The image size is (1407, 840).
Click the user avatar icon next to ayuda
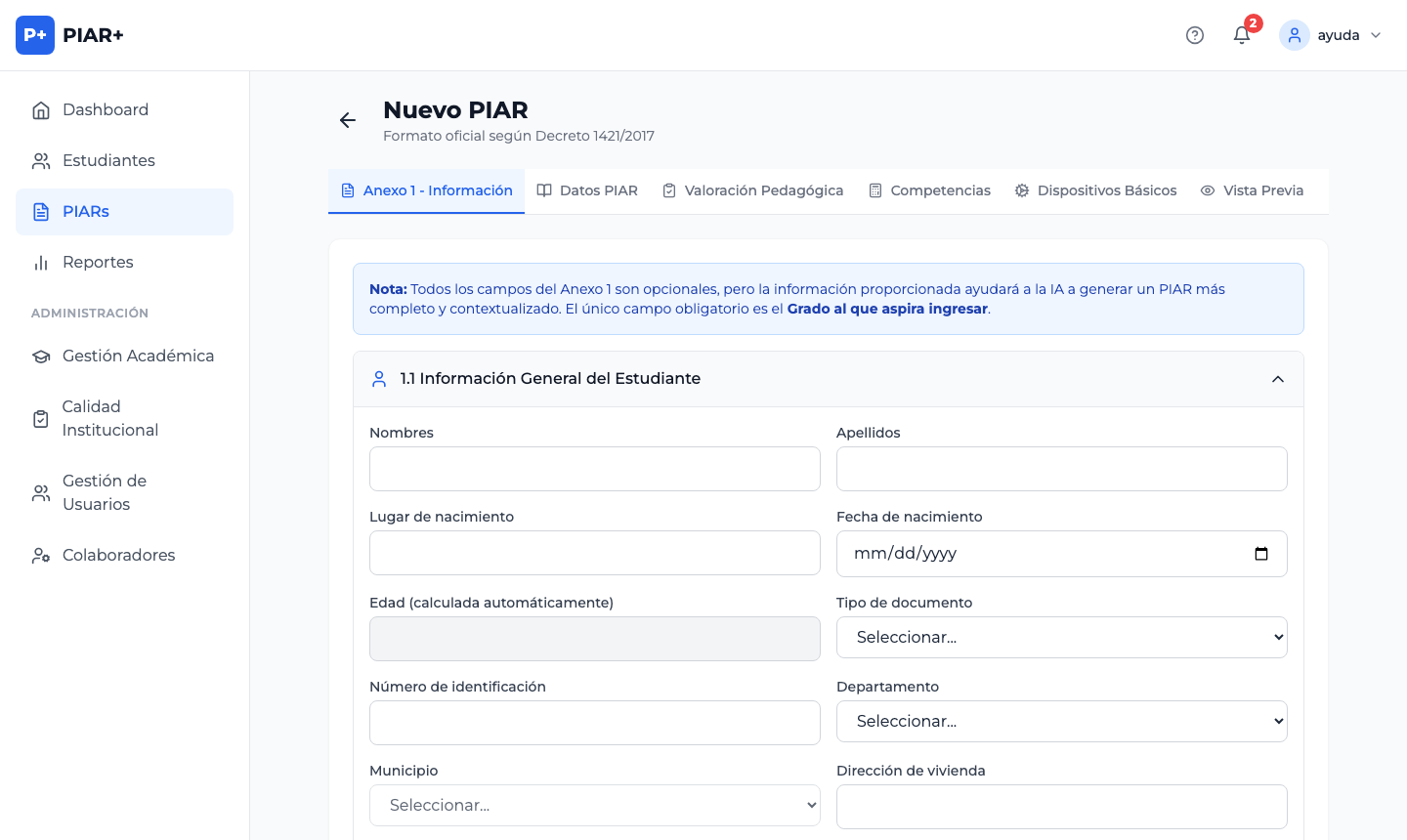pyautogui.click(x=1294, y=35)
